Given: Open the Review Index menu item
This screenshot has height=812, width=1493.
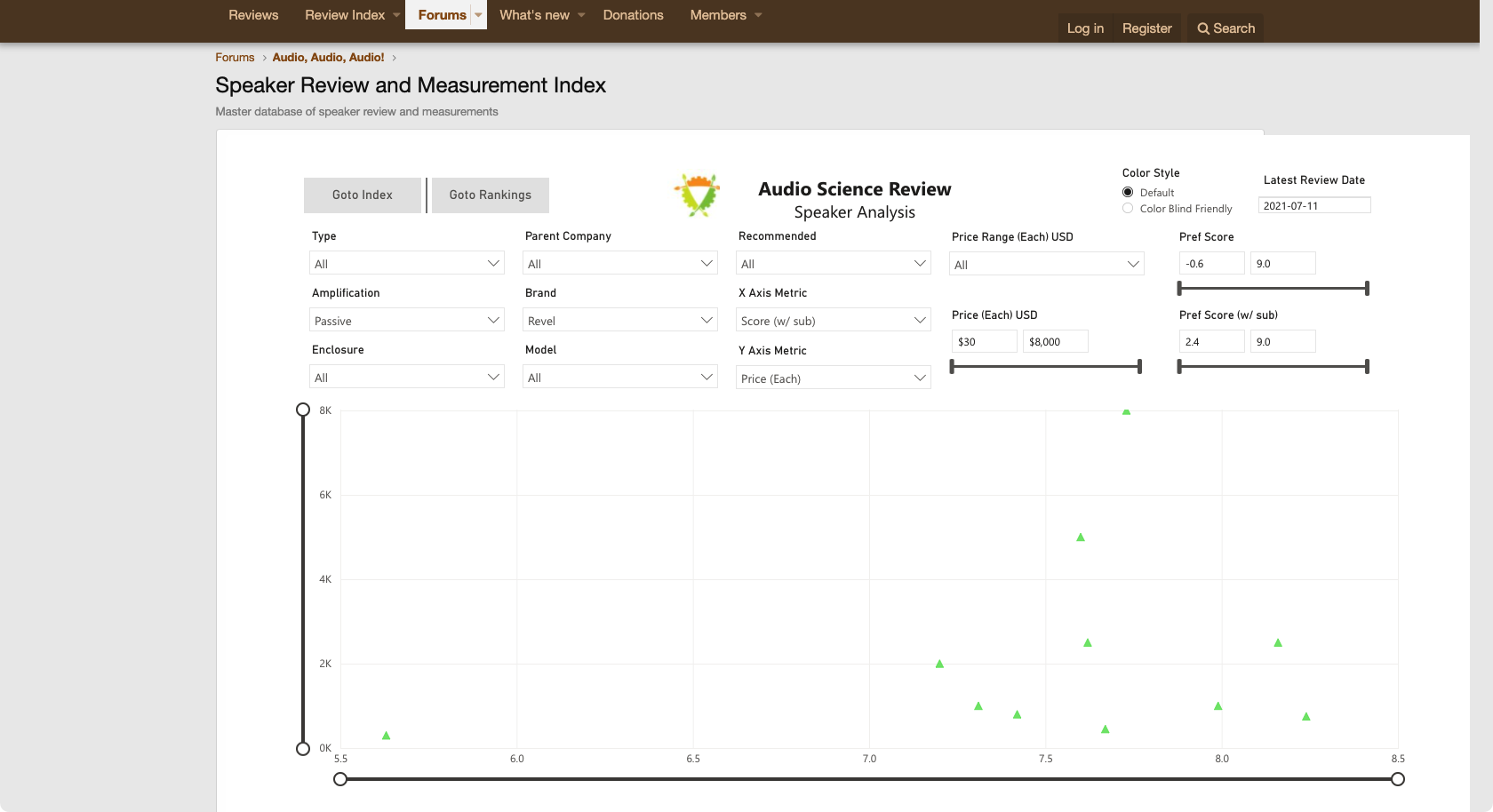Looking at the screenshot, I should coord(345,15).
